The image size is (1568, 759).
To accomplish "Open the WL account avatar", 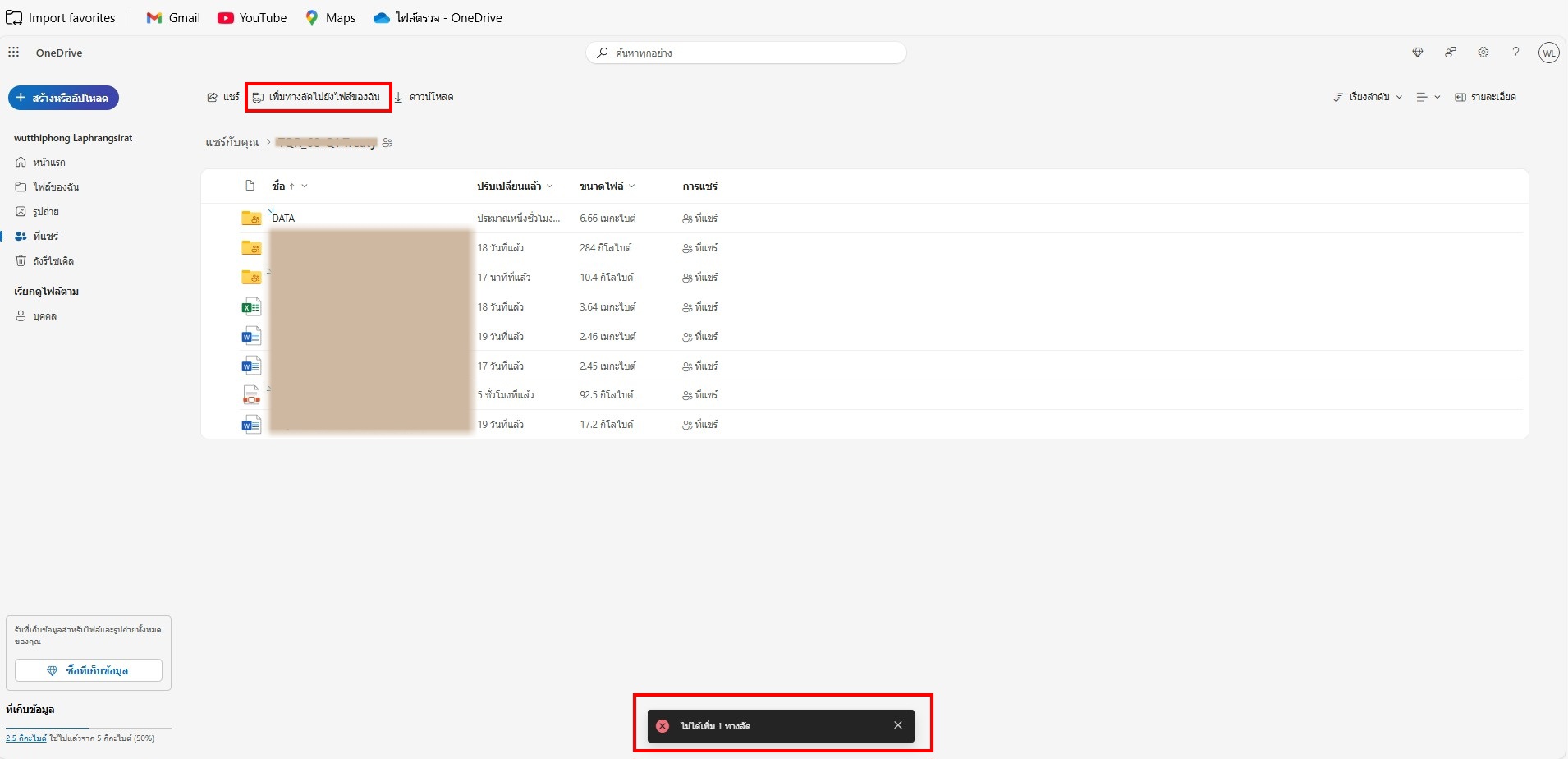I will pyautogui.click(x=1548, y=53).
